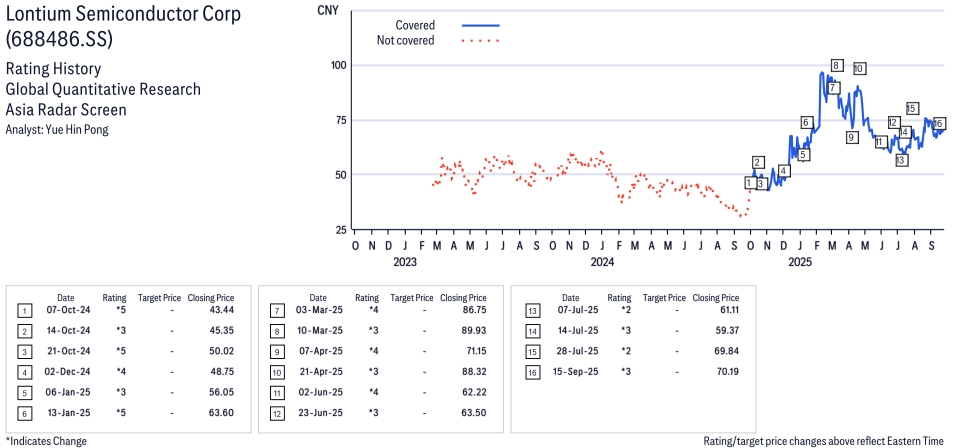955x448 pixels.
Task: Click chart marker 12 on the price chart
Action: [893, 122]
